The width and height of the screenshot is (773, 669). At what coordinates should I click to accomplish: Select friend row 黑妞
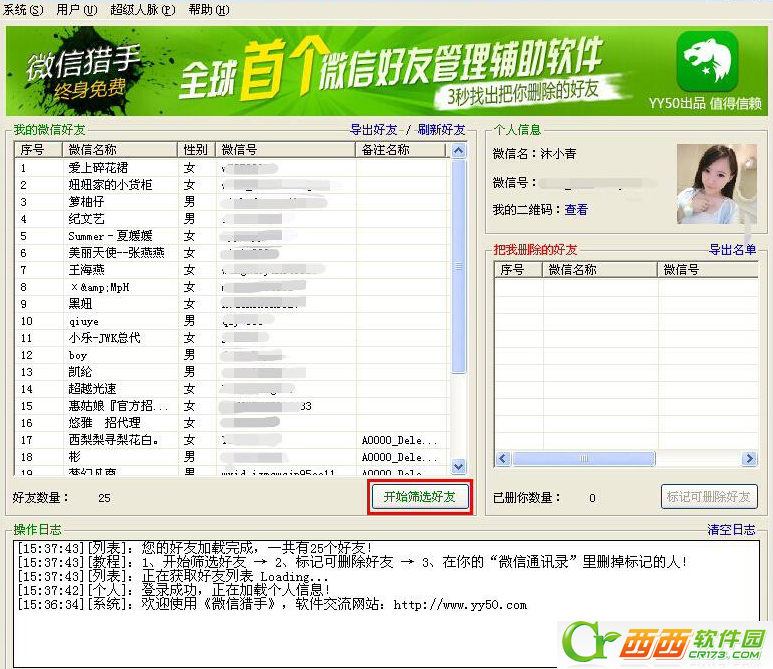point(232,304)
